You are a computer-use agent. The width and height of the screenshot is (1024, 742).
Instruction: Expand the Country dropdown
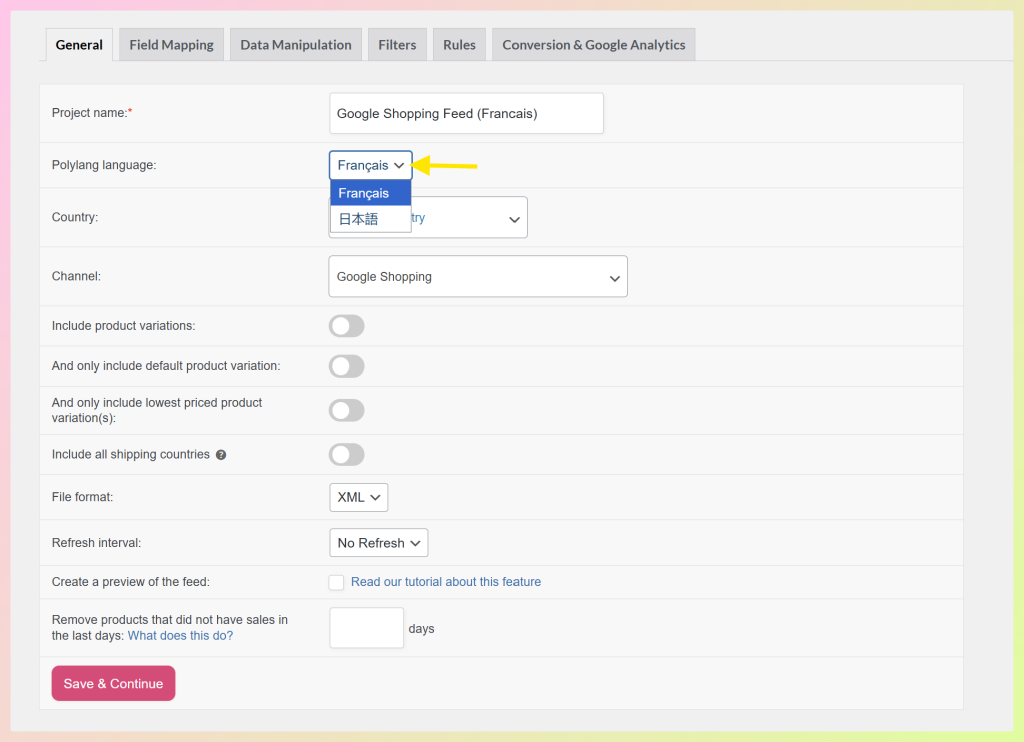(470, 218)
